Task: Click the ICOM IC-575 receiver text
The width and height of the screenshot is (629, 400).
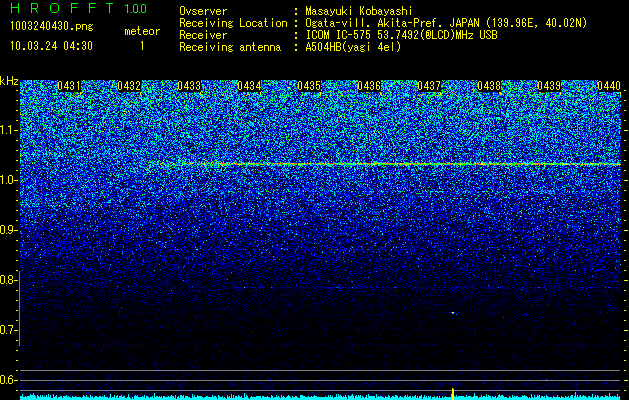Action: pos(401,35)
